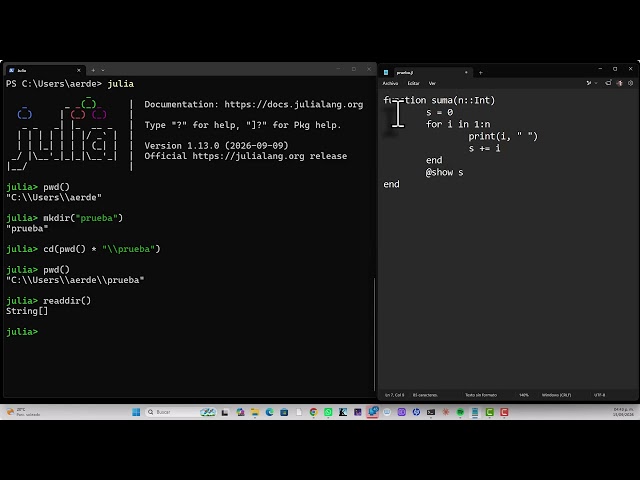Expand the Copilot dropdown arrow in Notepad
This screenshot has height=480, width=640.
(x=596, y=83)
